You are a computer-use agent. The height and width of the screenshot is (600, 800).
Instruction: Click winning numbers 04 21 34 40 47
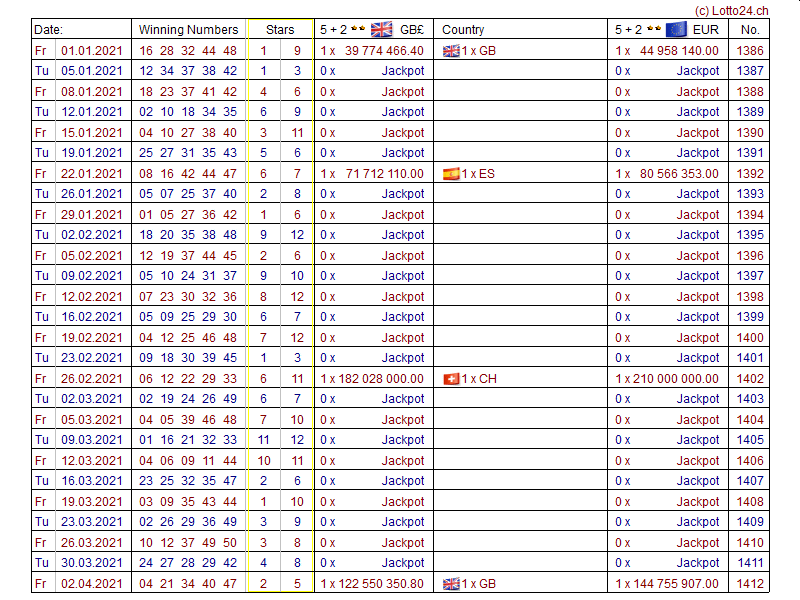188,584
